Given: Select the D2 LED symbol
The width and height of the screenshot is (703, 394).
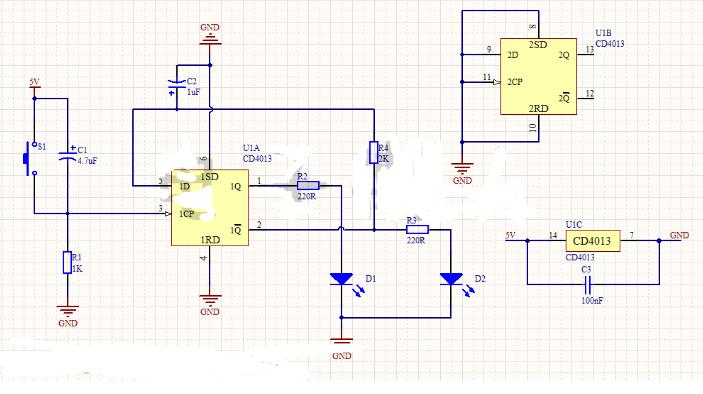Looking at the screenshot, I should (451, 280).
